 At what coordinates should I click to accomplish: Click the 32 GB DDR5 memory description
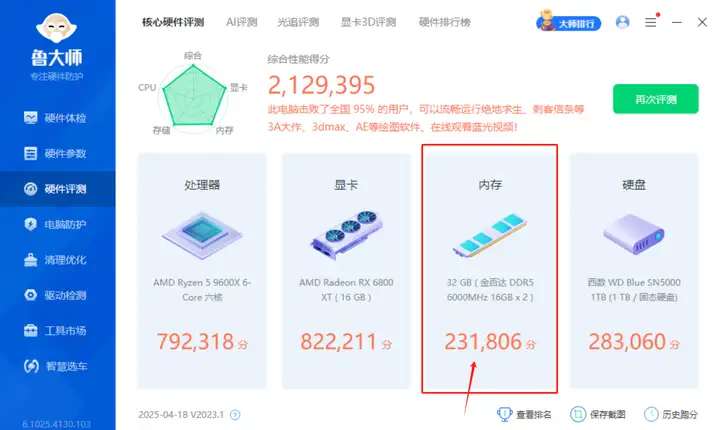tap(490, 289)
